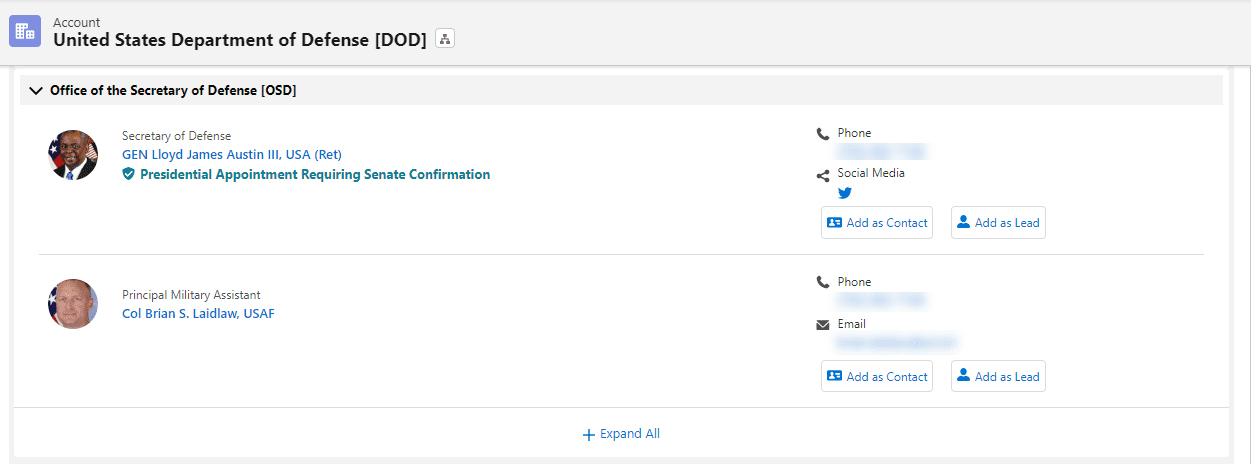Add Brian Laidlaw as Contact
The width and height of the screenshot is (1251, 464).
[x=877, y=376]
